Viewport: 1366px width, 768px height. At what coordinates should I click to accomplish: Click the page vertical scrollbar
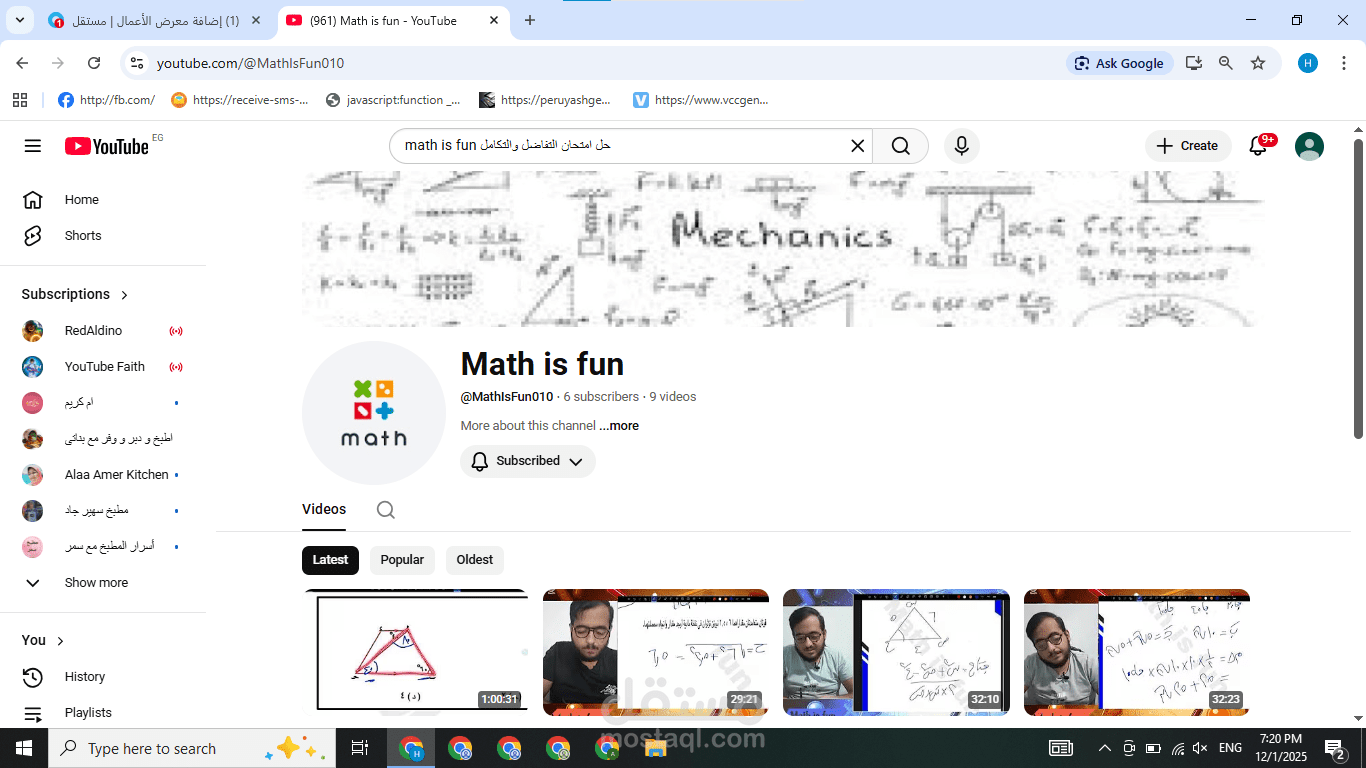click(x=1358, y=288)
